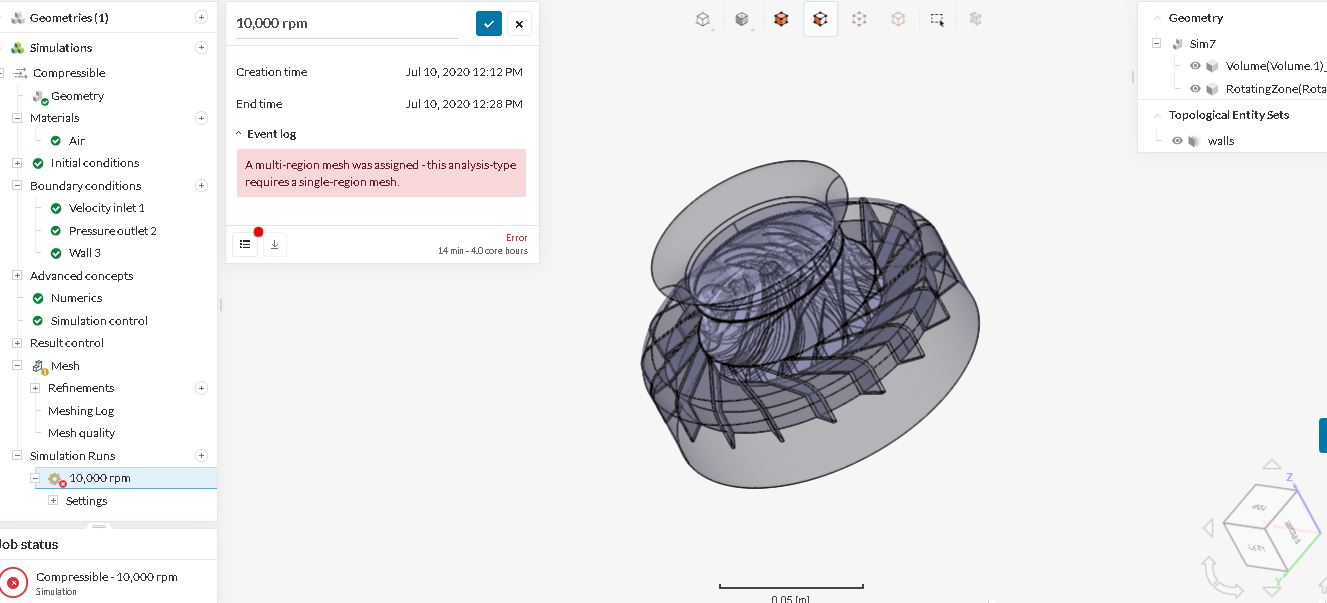Collapse the Simulation Runs node

pos(17,456)
